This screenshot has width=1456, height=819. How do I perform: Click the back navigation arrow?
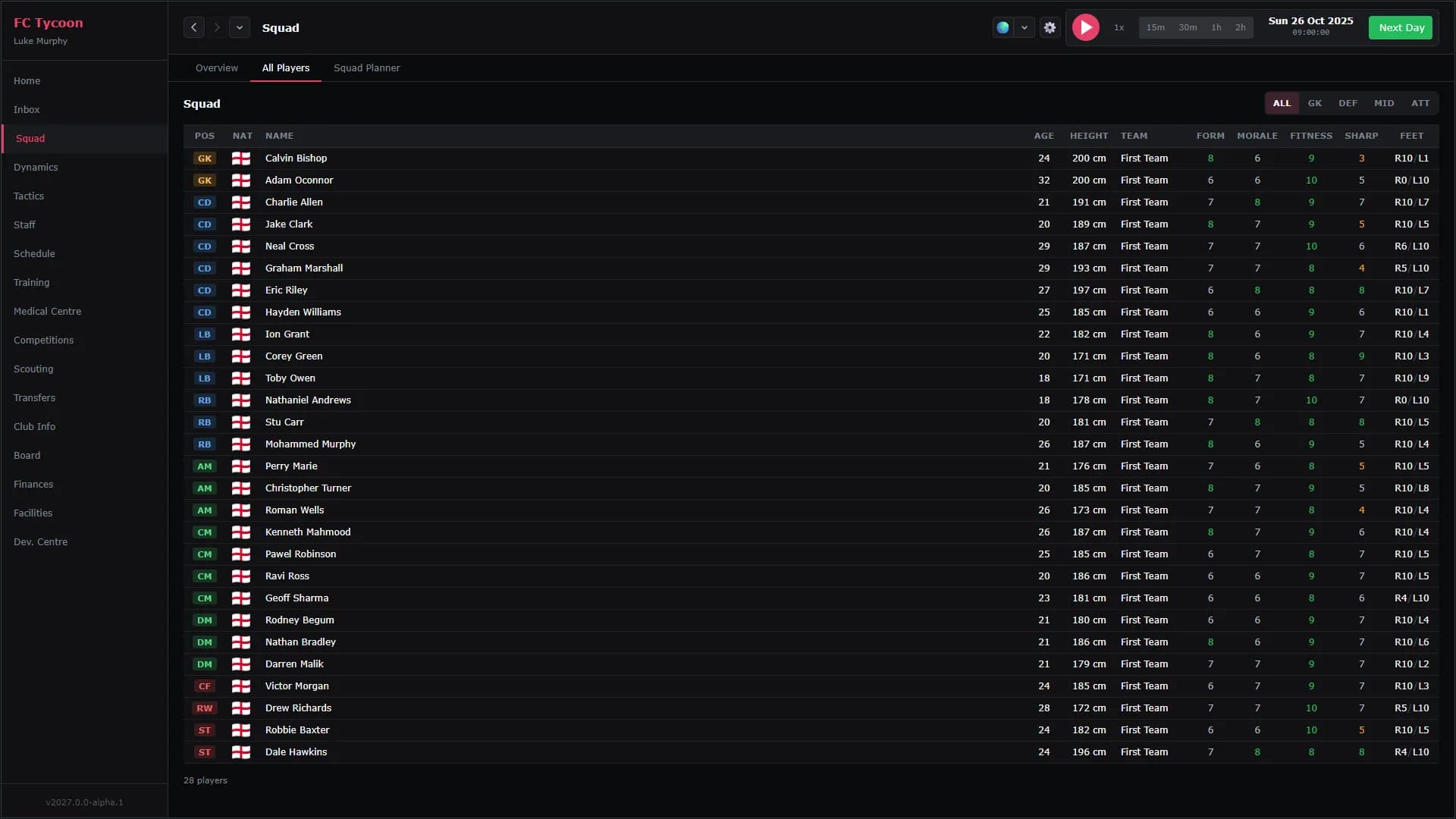pos(194,27)
